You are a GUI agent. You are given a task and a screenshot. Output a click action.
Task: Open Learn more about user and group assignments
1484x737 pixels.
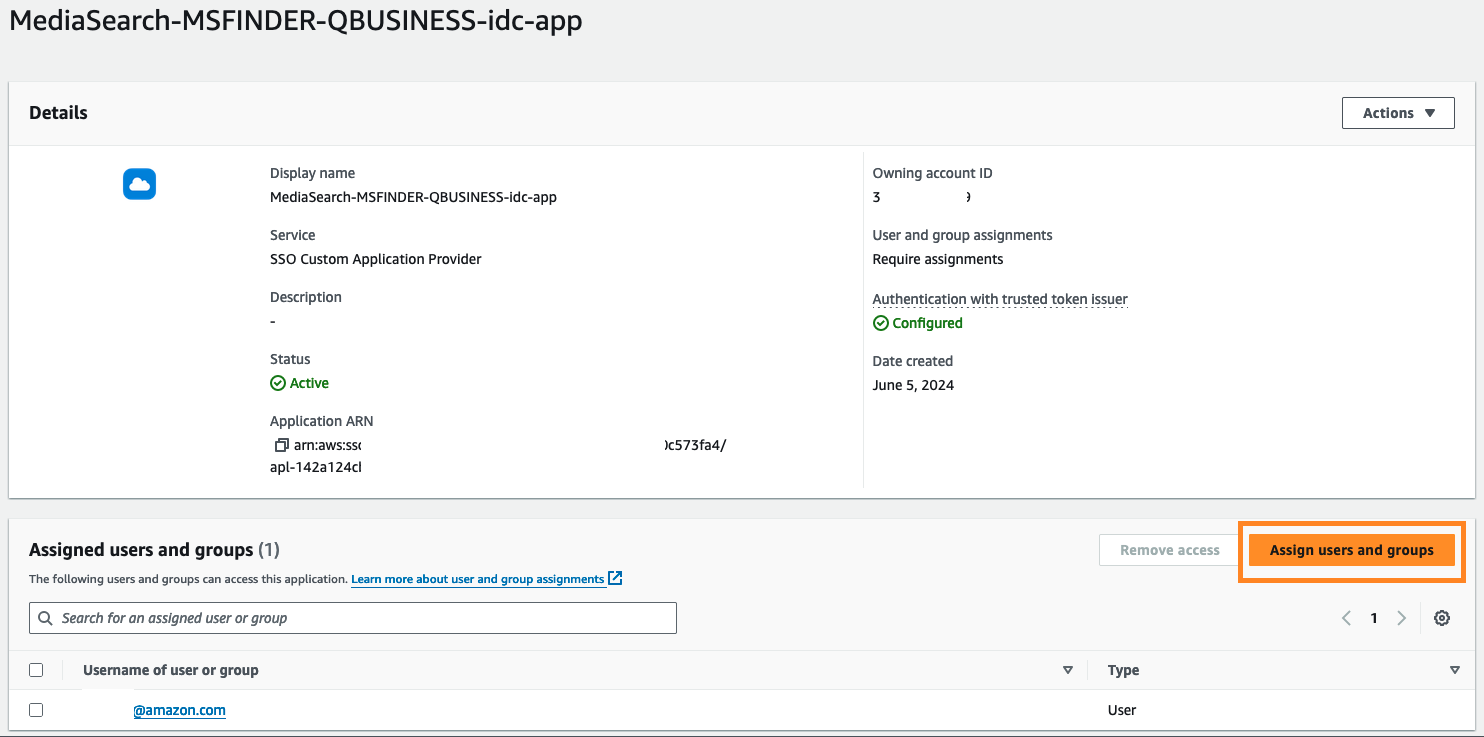pyautogui.click(x=478, y=579)
